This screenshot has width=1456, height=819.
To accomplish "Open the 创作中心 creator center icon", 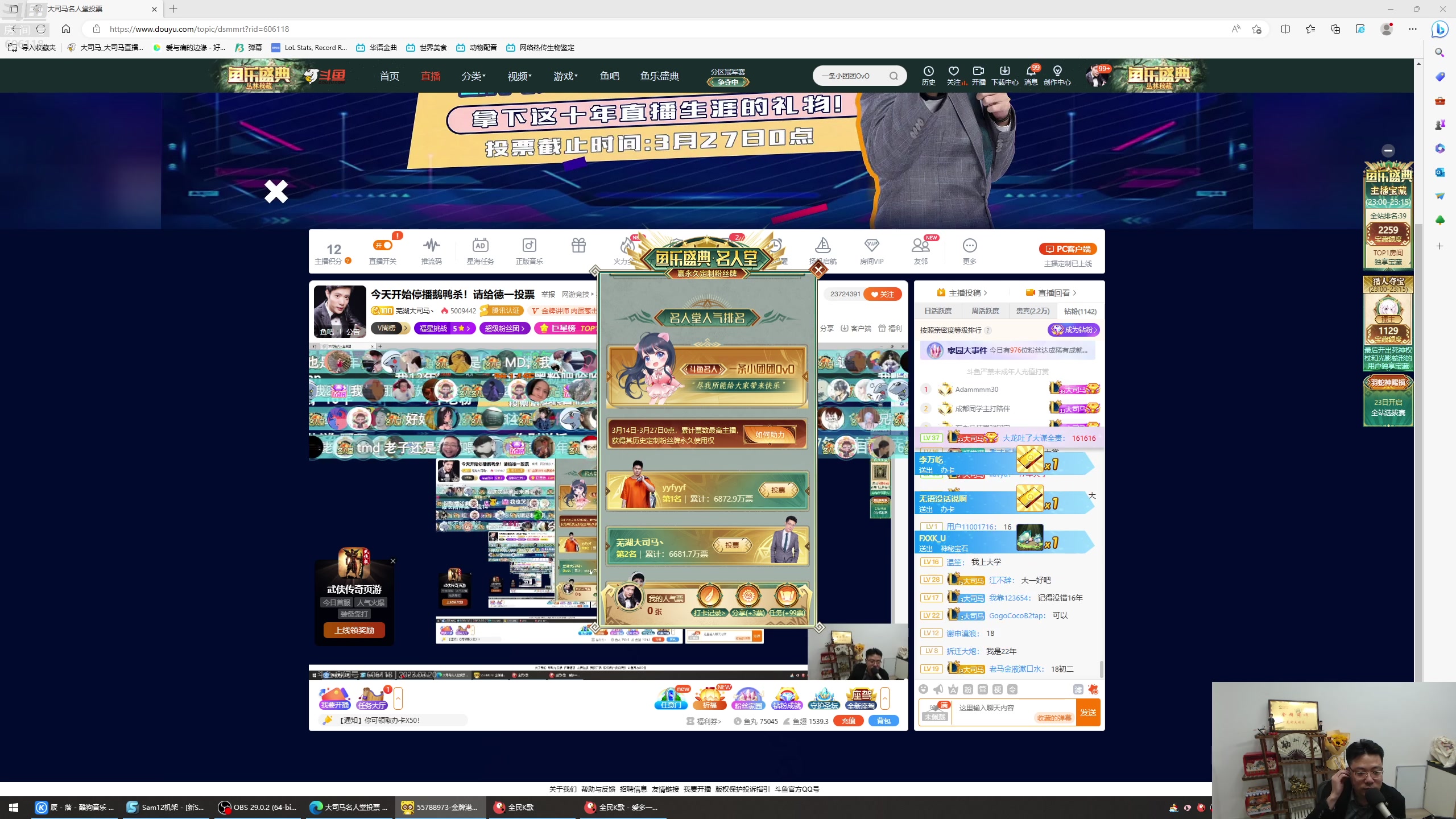I will (x=1057, y=76).
